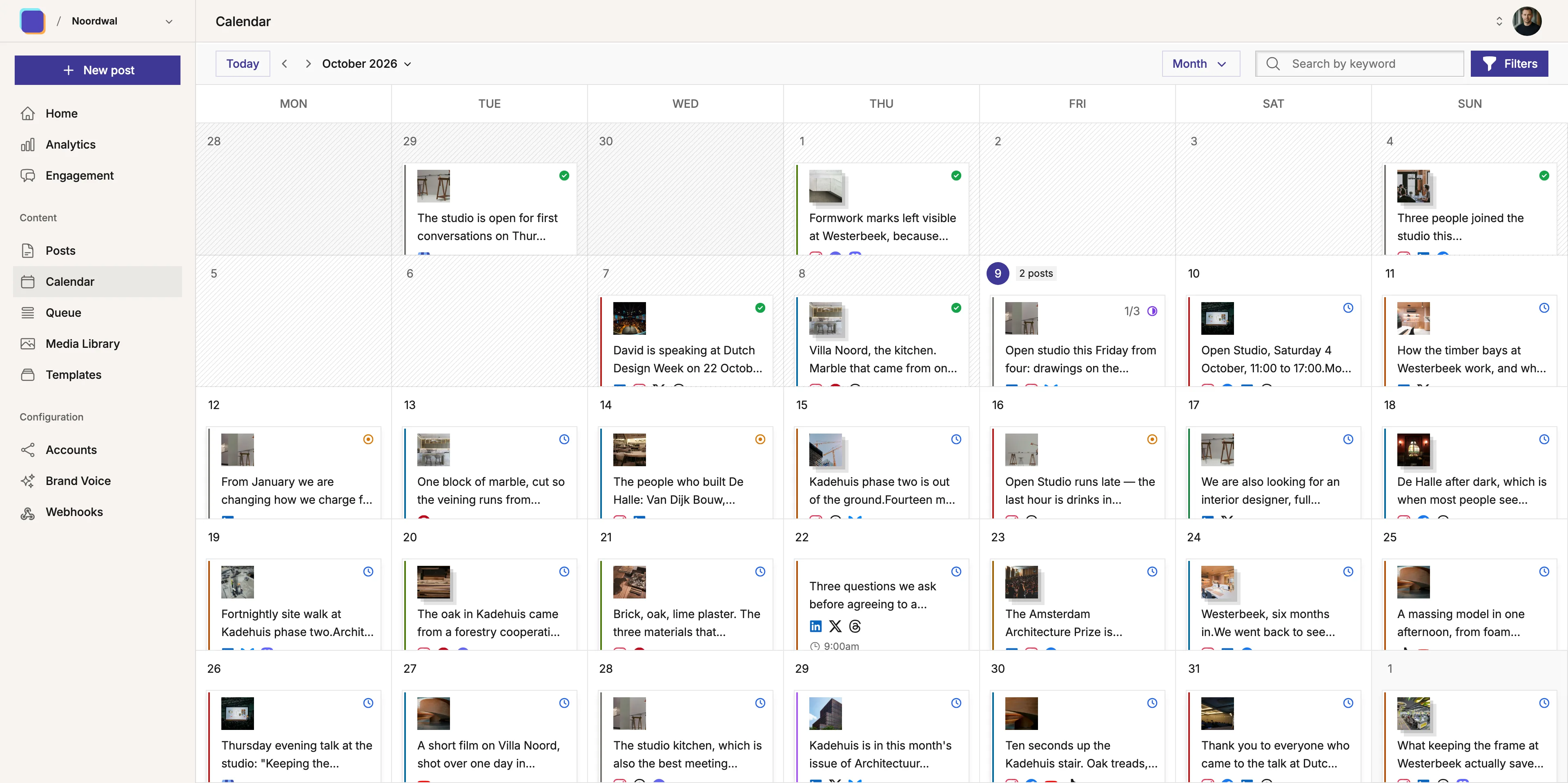Viewport: 1568px width, 783px height.
Task: Open thumbnail of De Halle after dark post
Action: pos(1413,449)
